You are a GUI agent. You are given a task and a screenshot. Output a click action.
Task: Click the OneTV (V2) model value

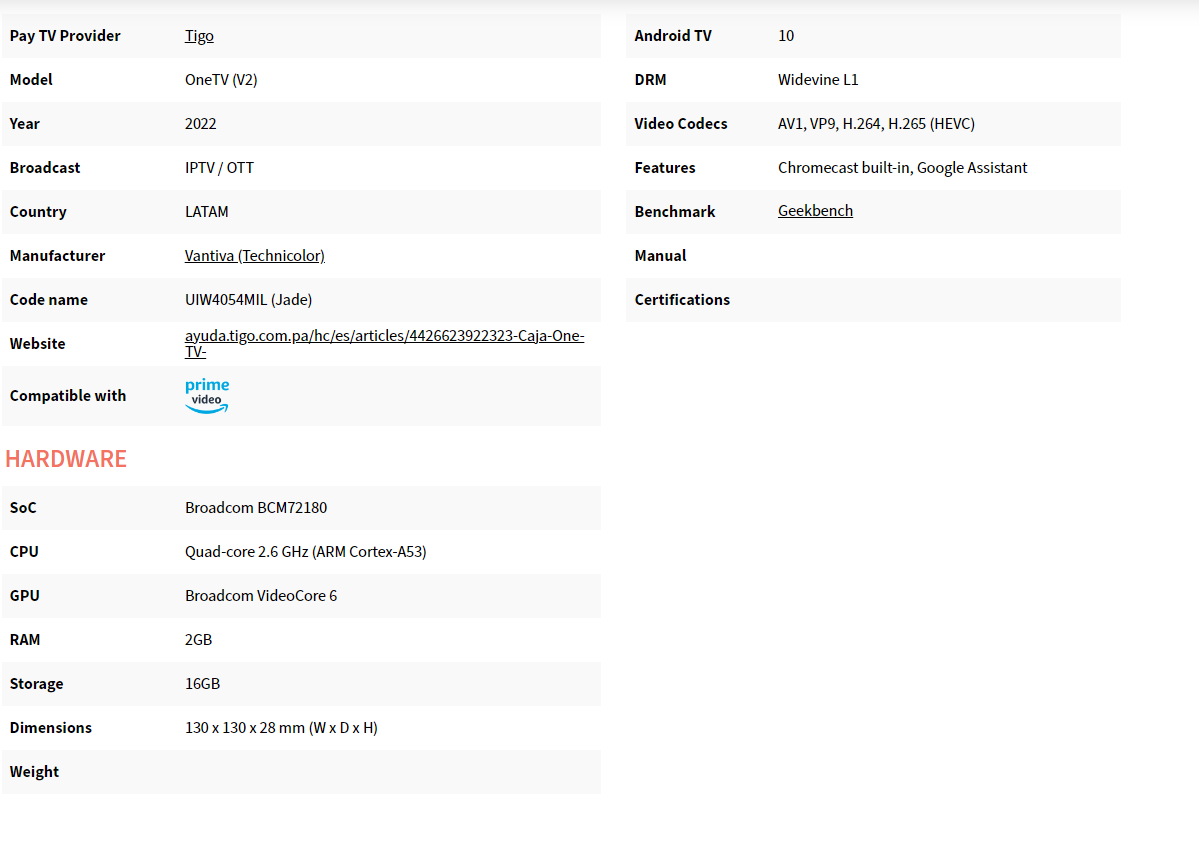(x=221, y=80)
